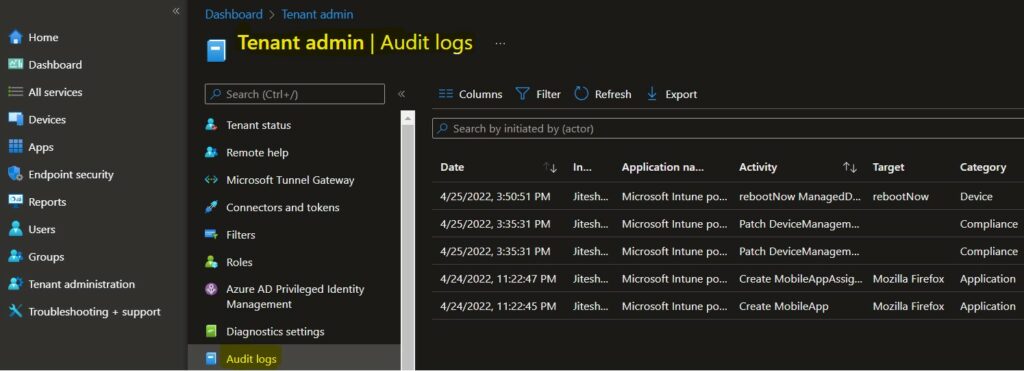The width and height of the screenshot is (1024, 371).
Task: Click the Create MobileApp activity cell
Action: [x=784, y=306]
